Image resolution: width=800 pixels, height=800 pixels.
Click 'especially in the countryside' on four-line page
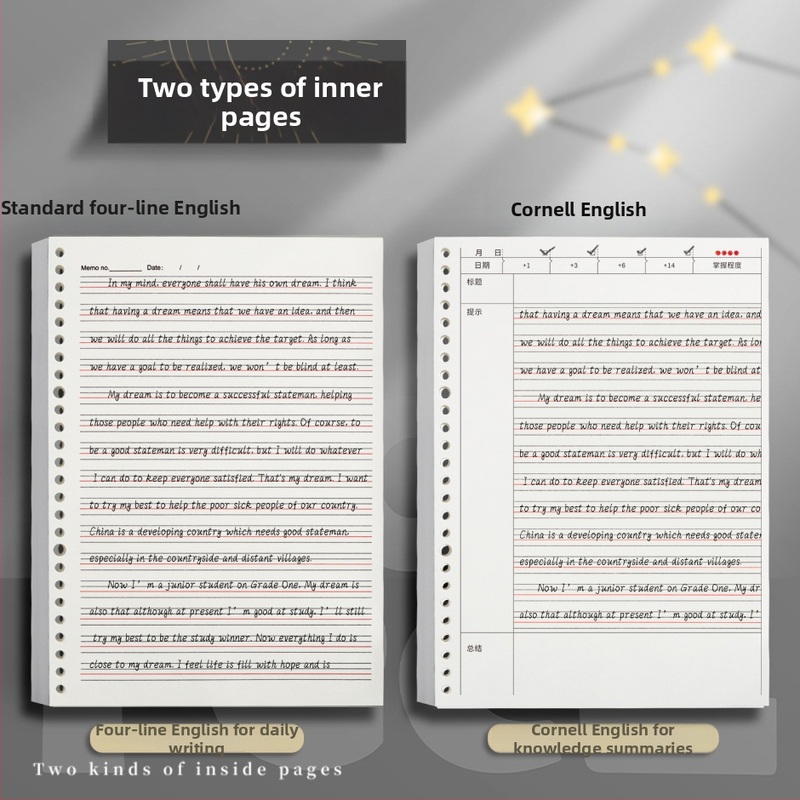point(200,559)
